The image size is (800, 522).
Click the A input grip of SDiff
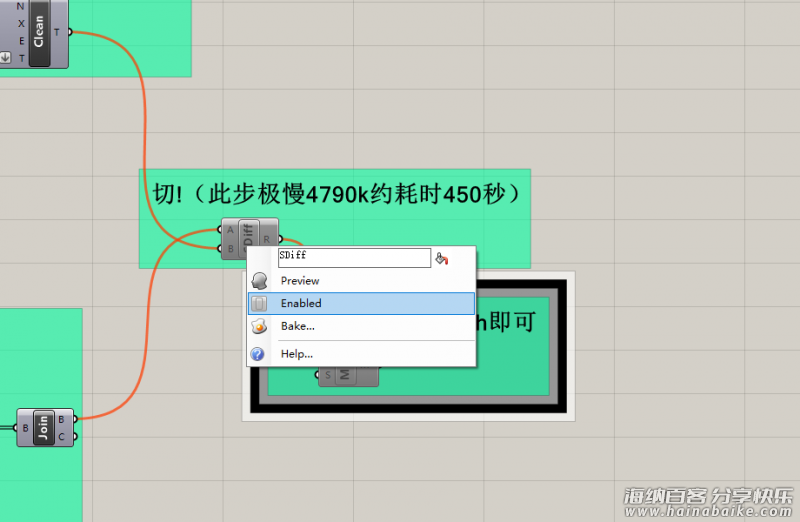[219, 230]
